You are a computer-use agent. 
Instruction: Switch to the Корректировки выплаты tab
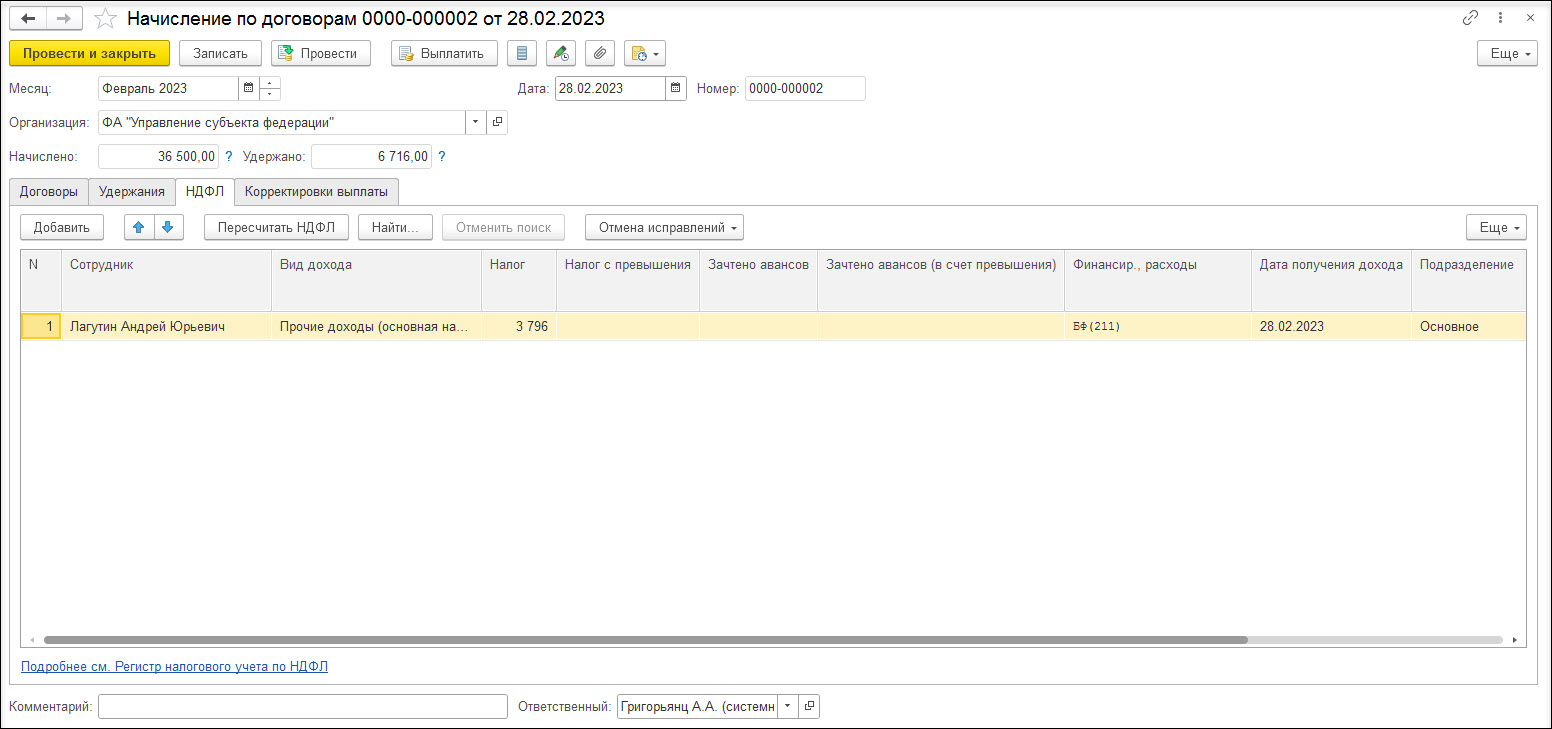tap(316, 191)
